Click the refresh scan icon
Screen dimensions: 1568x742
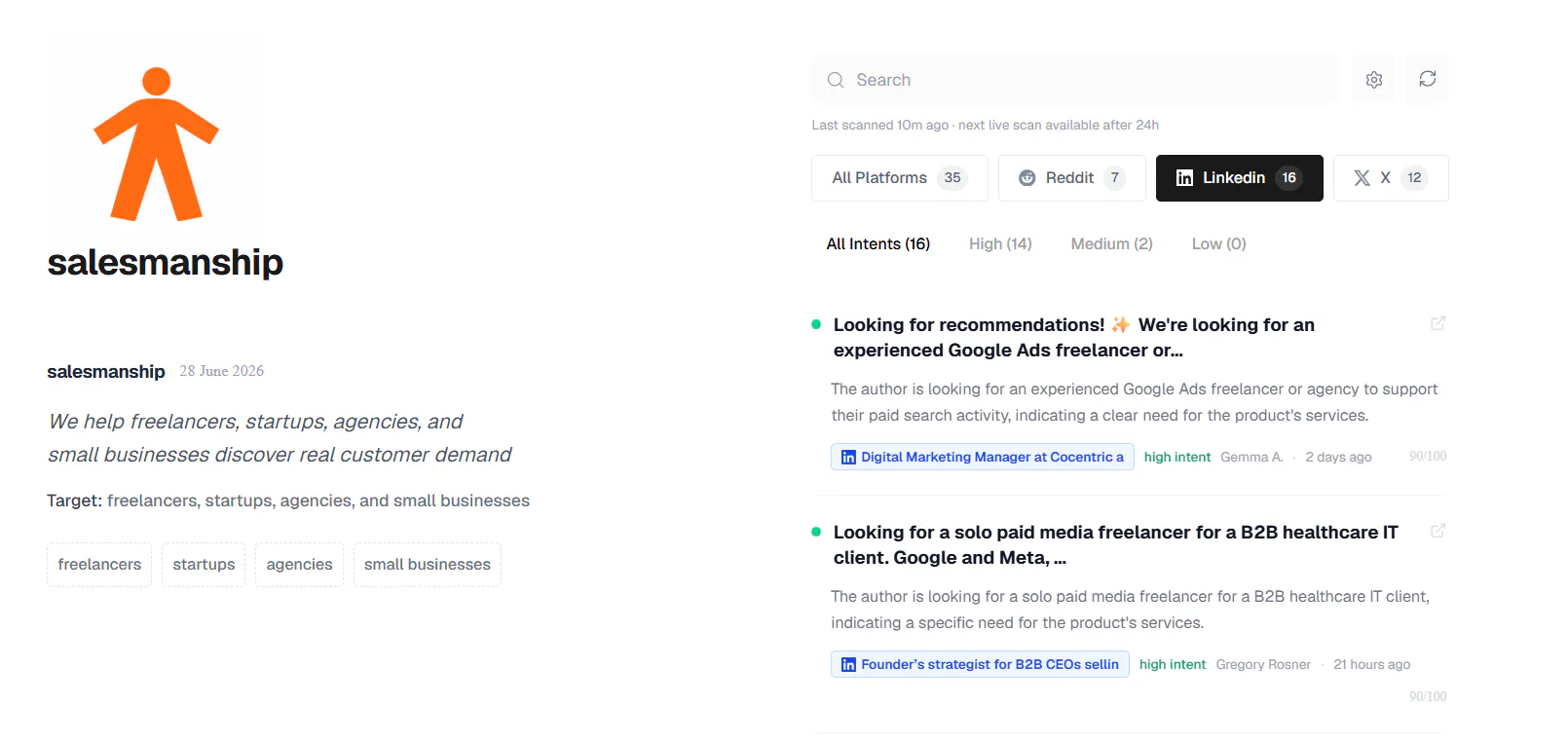pos(1427,79)
